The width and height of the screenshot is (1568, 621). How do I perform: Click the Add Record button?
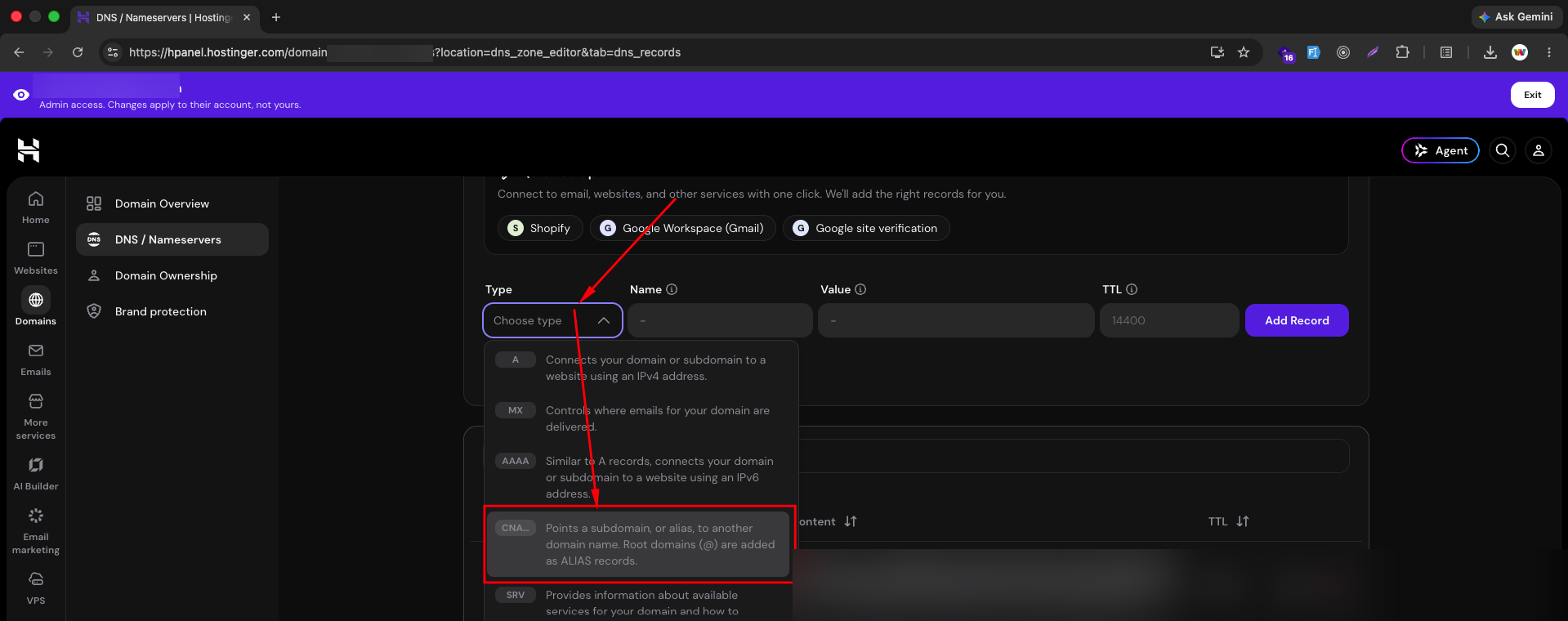tap(1297, 320)
